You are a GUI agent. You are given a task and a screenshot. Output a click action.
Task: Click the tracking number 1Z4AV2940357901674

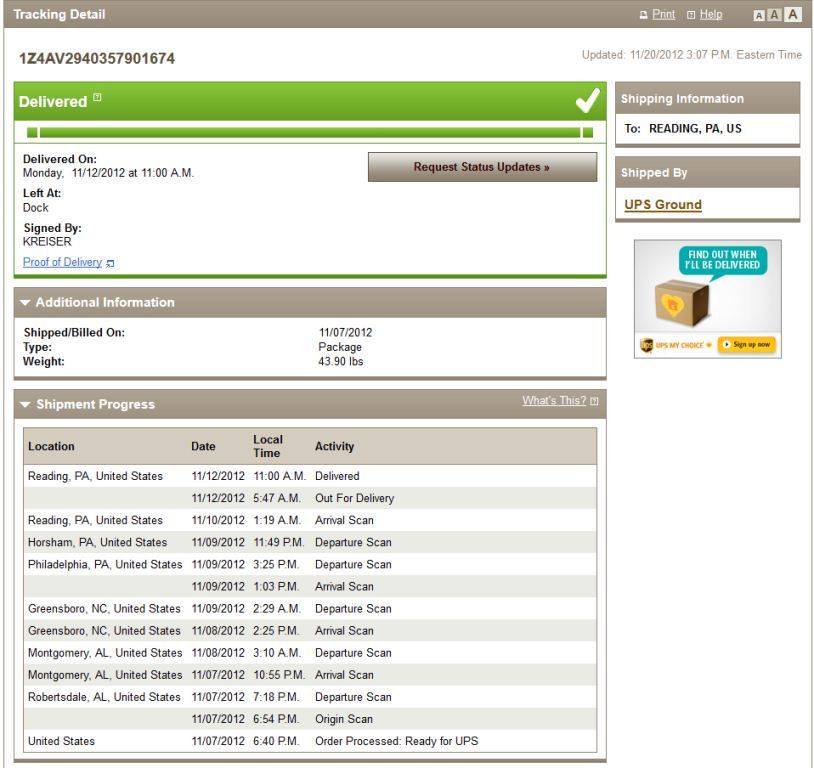96,59
